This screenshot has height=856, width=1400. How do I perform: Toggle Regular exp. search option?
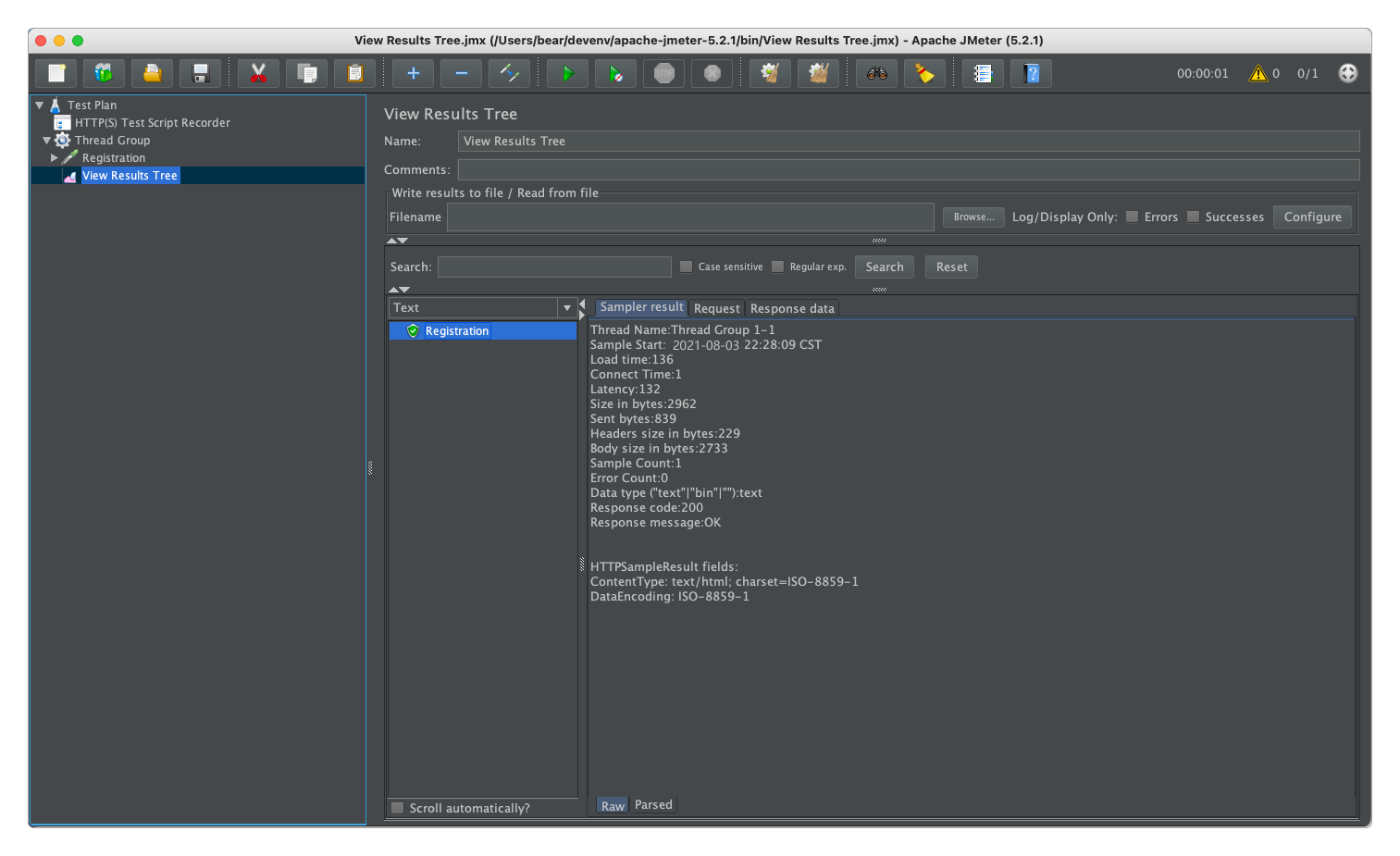pyautogui.click(x=777, y=267)
